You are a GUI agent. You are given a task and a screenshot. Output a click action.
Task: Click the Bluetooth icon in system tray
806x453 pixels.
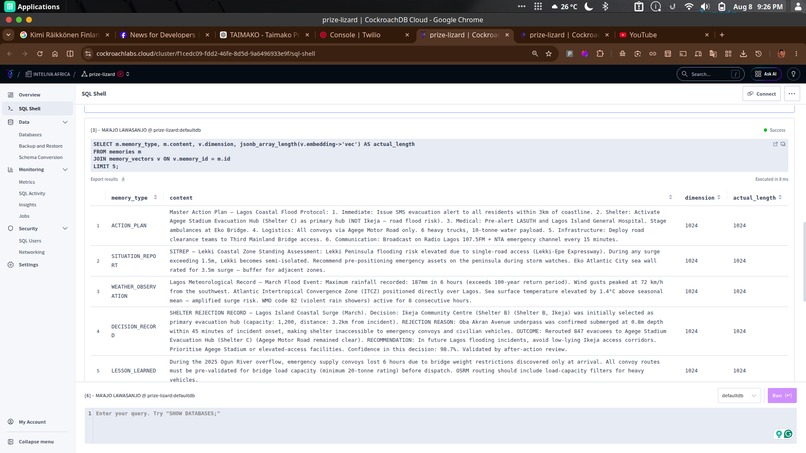coord(605,7)
